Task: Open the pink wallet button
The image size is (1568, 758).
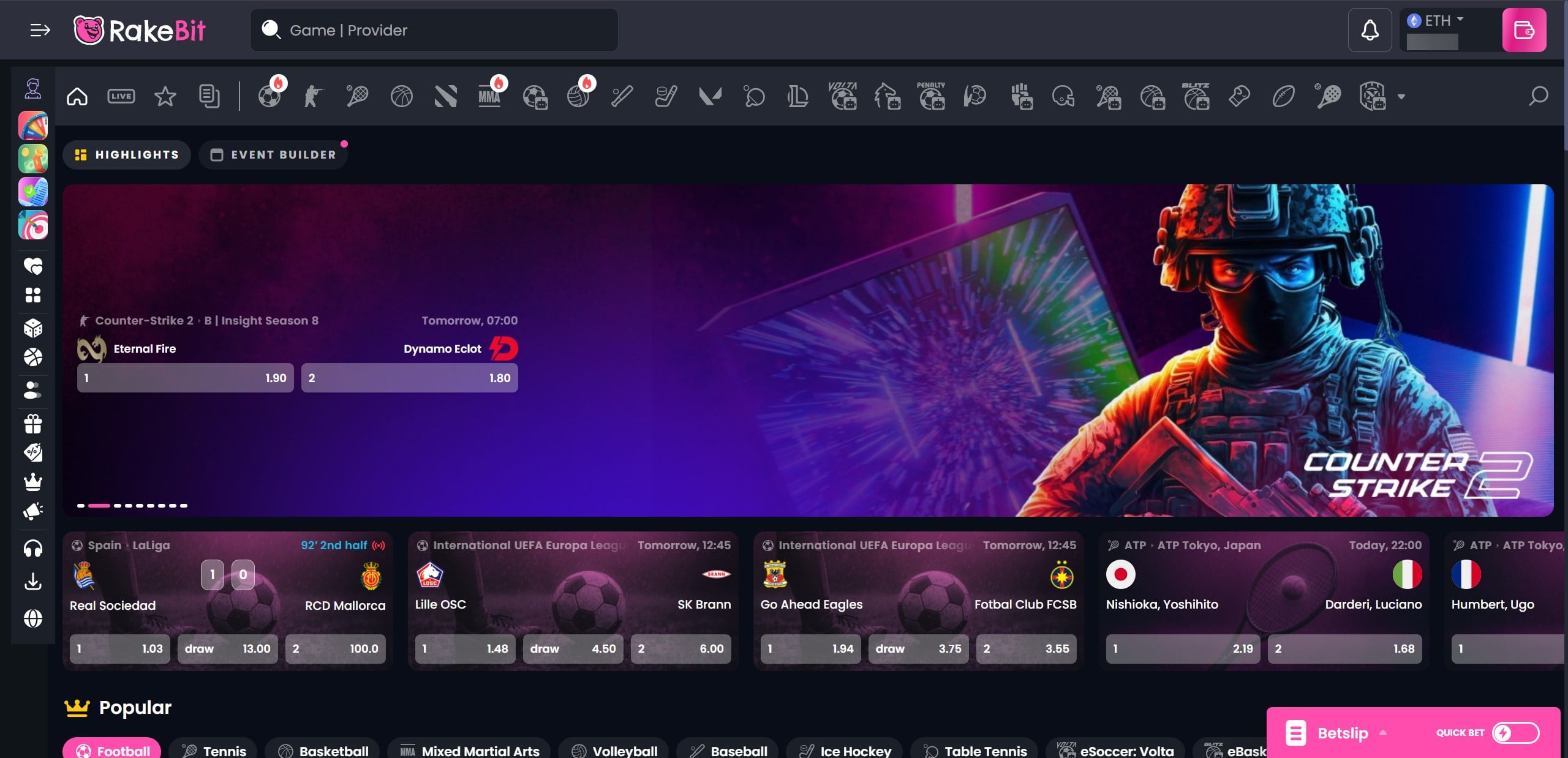Action: coord(1524,30)
